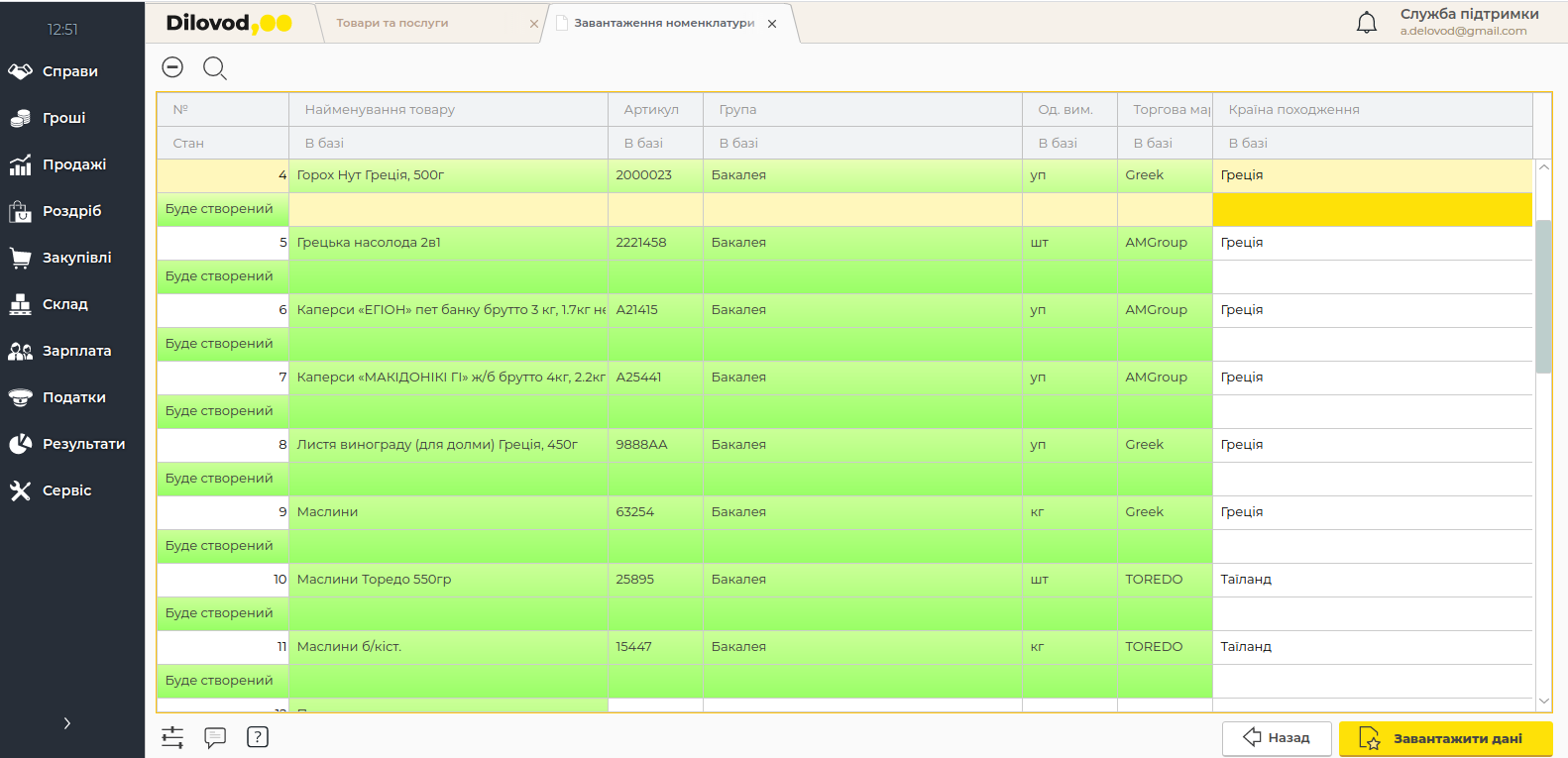Open search with the magnifier icon

point(214,67)
